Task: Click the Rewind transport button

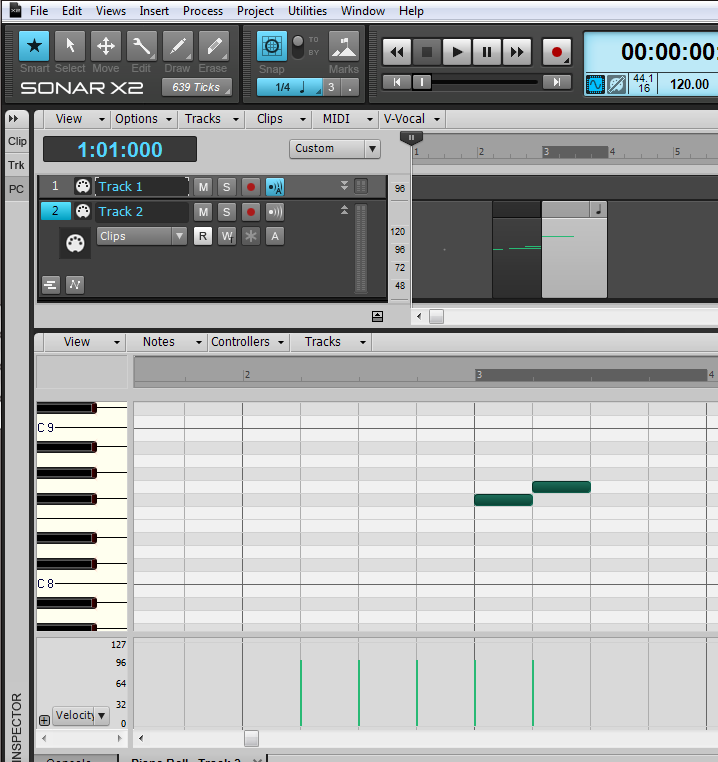Action: tap(397, 52)
